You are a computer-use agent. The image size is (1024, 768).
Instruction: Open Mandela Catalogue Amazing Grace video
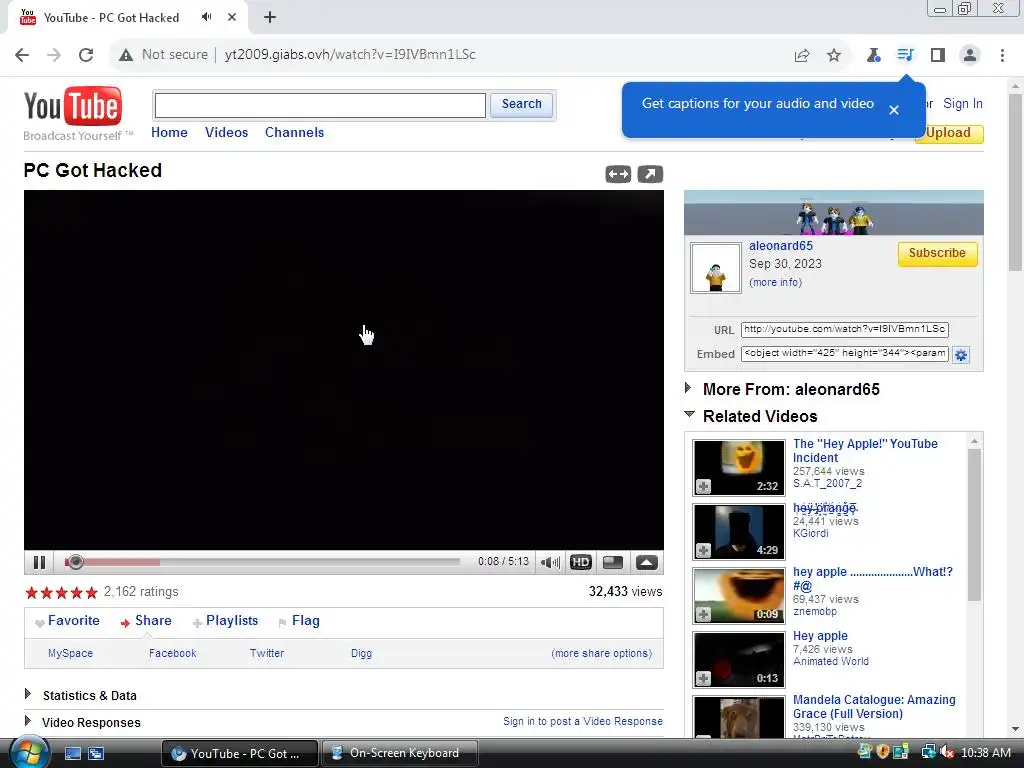coord(874,707)
